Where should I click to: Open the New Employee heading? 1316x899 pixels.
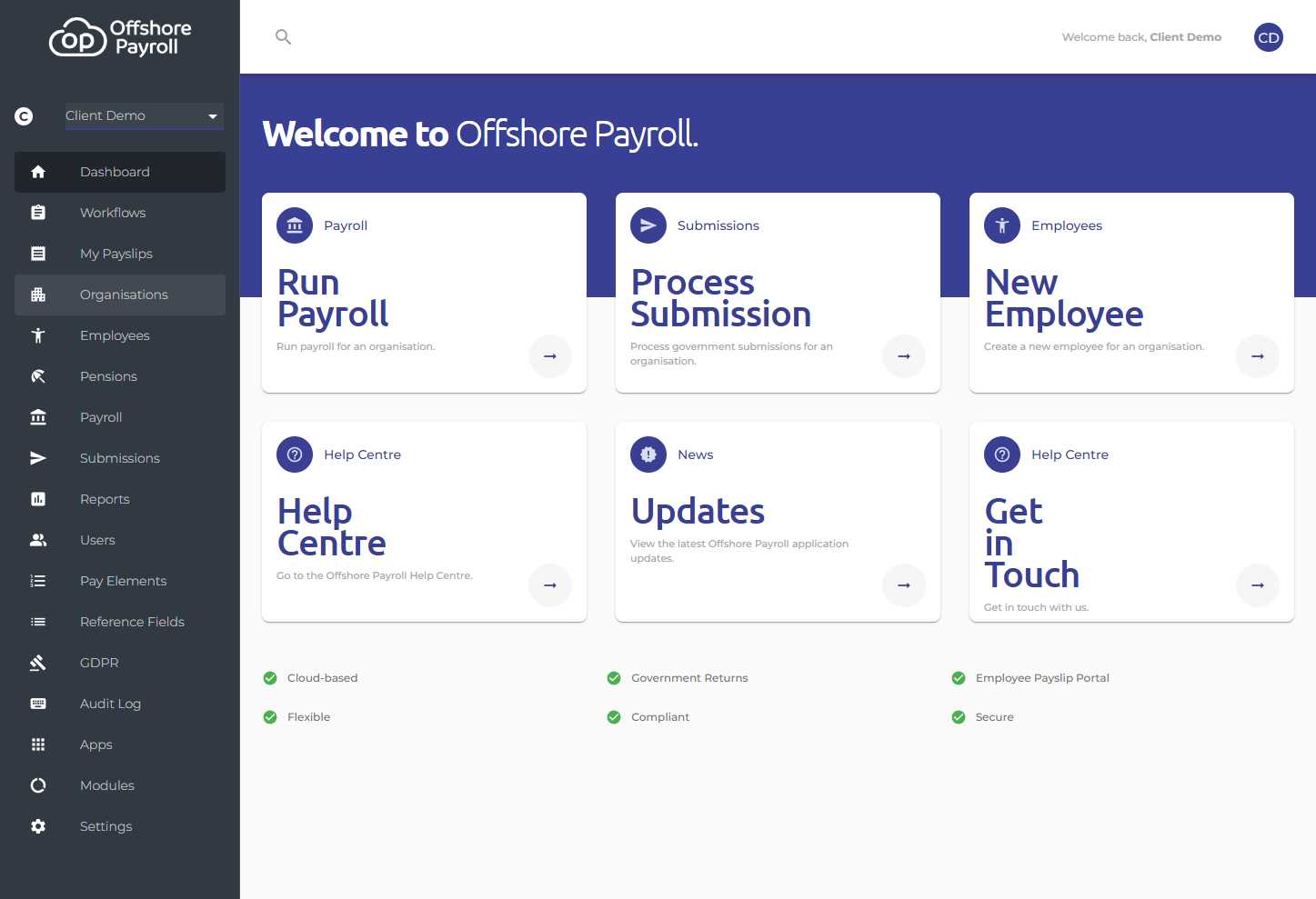pos(1064,298)
